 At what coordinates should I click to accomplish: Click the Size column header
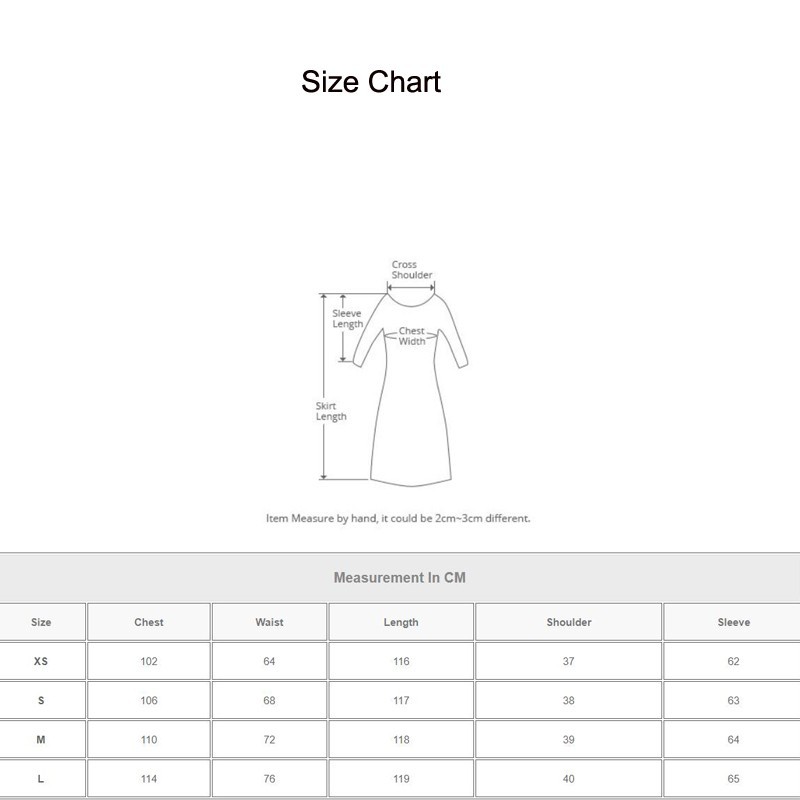click(x=42, y=621)
